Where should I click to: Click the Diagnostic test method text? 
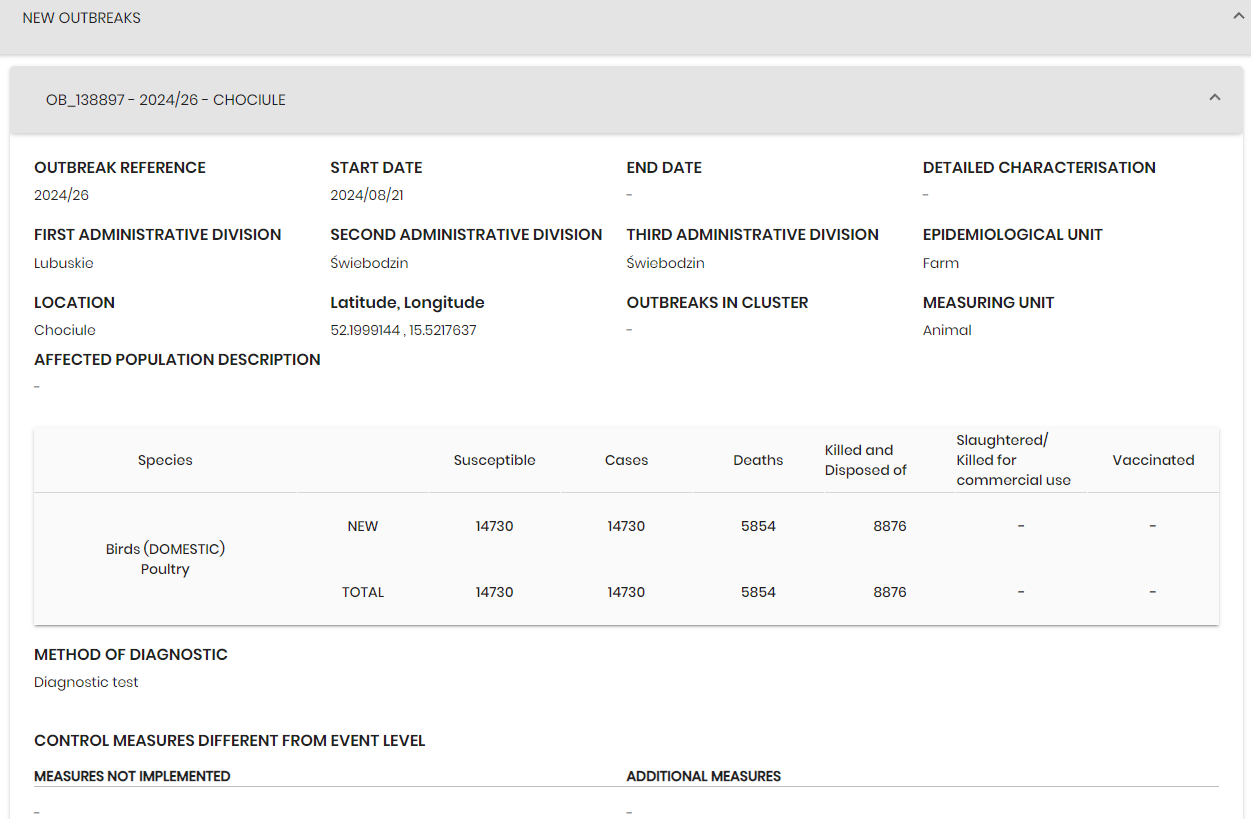pyautogui.click(x=86, y=682)
